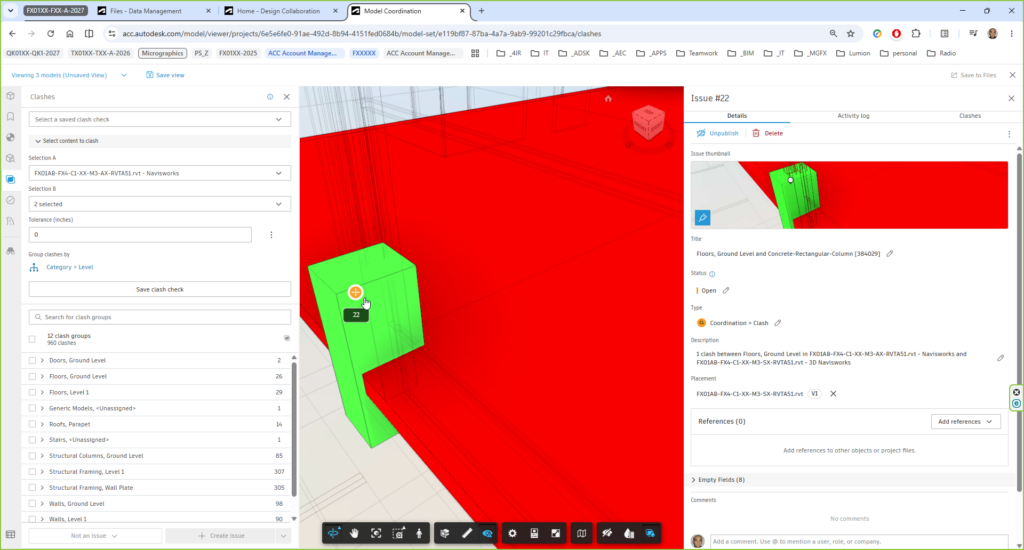Click the section box cube tool
Image resolution: width=1024 pixels, height=550 pixels.
pos(445,534)
